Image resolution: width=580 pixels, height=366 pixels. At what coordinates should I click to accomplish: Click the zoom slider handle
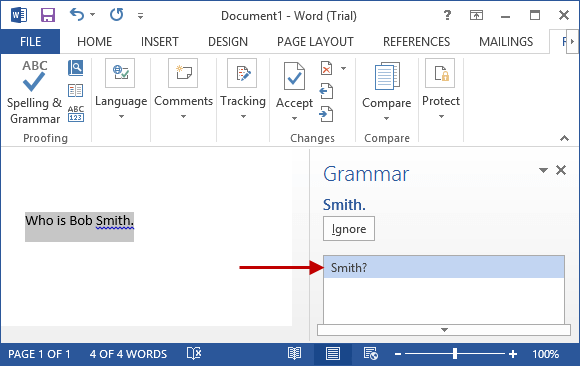[x=455, y=354]
